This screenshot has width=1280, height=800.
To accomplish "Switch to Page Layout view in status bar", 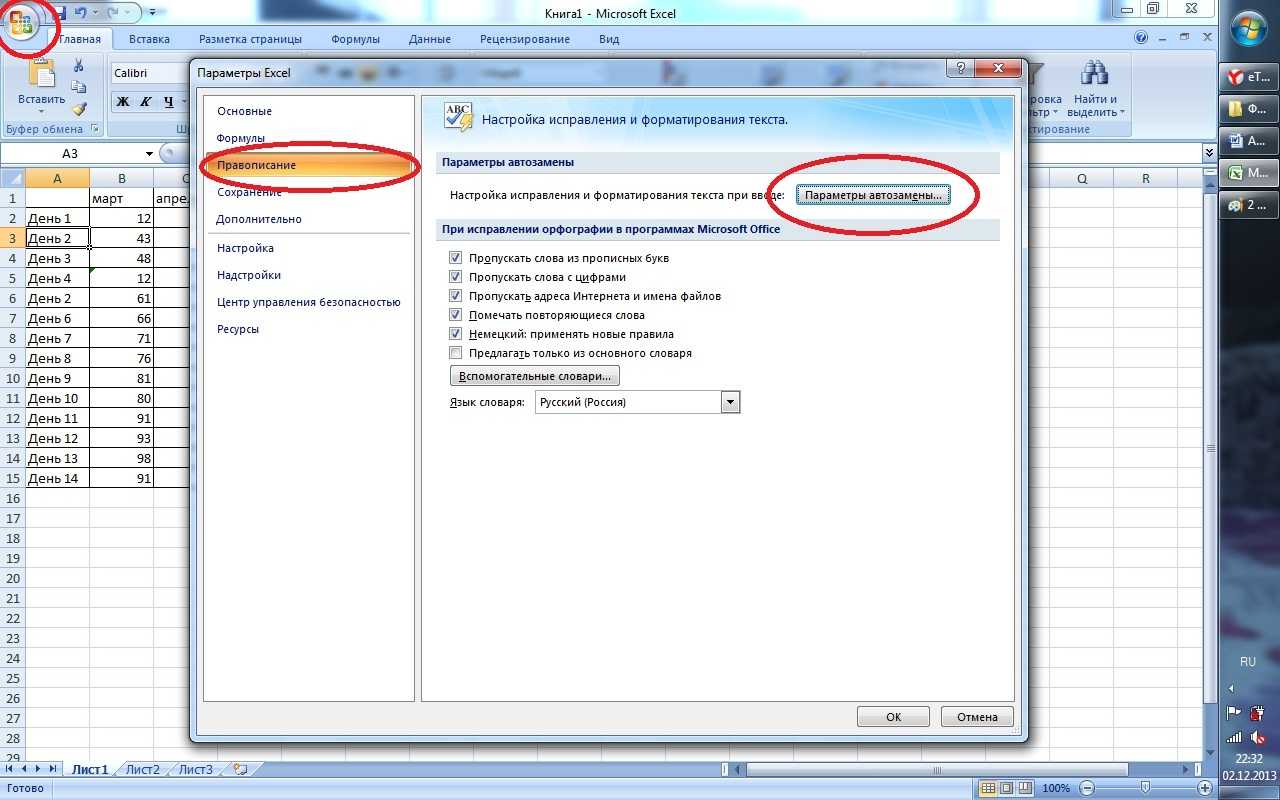I will pyautogui.click(x=1006, y=788).
